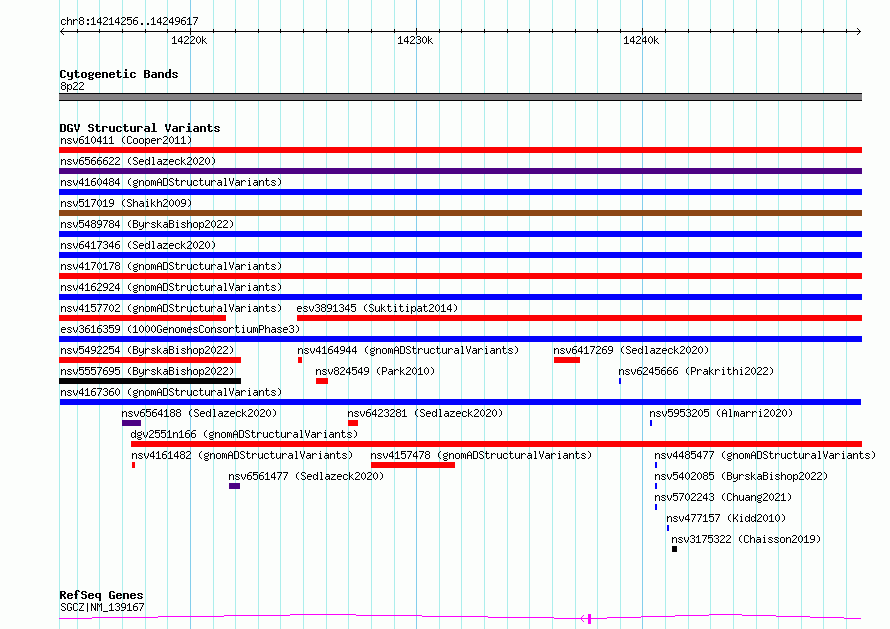The height and width of the screenshot is (629, 890).
Task: Select nsv5953205 (Almarri2020) label
Action: pyautogui.click(x=721, y=413)
